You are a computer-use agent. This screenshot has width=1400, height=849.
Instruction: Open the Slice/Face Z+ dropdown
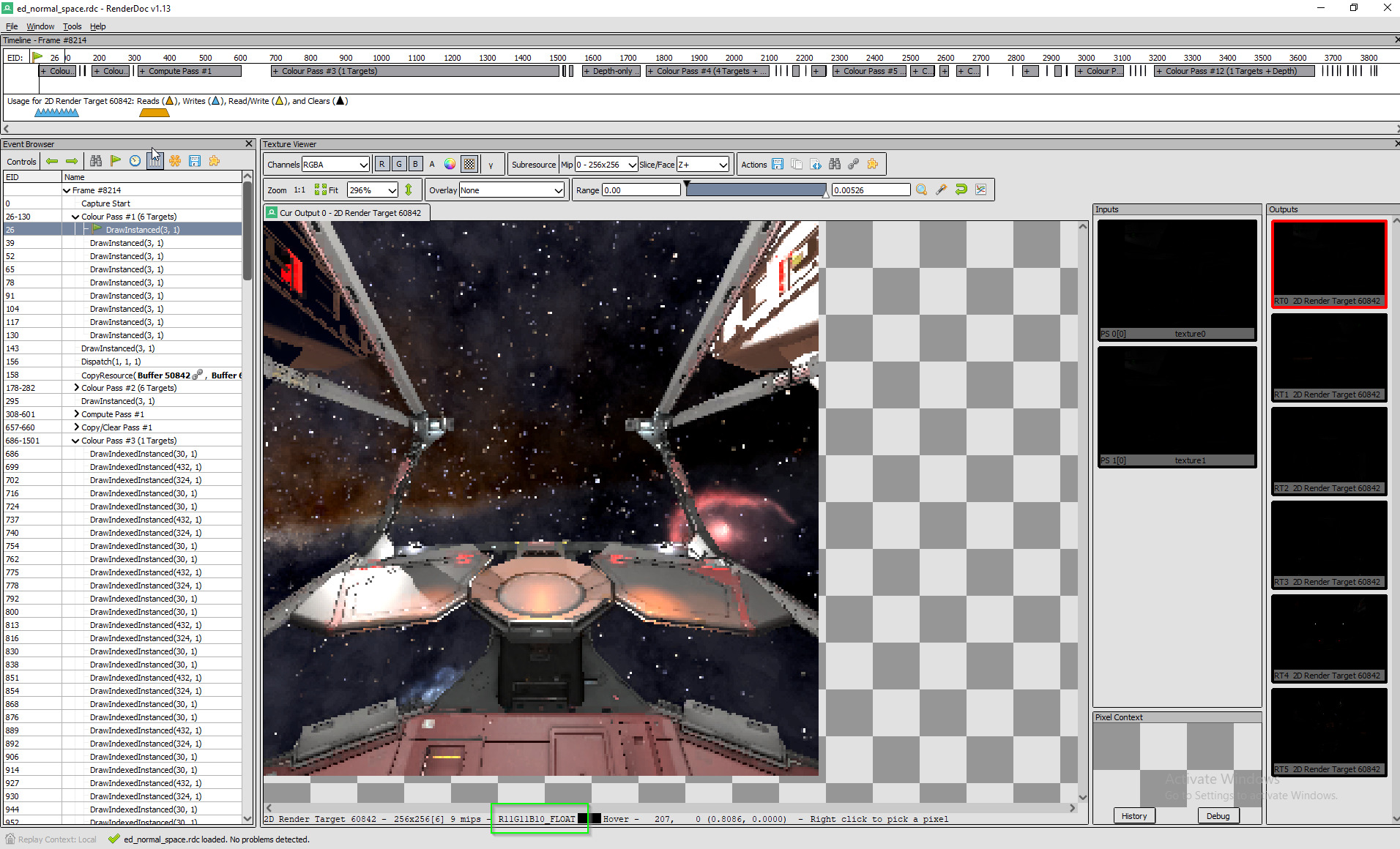(x=703, y=165)
